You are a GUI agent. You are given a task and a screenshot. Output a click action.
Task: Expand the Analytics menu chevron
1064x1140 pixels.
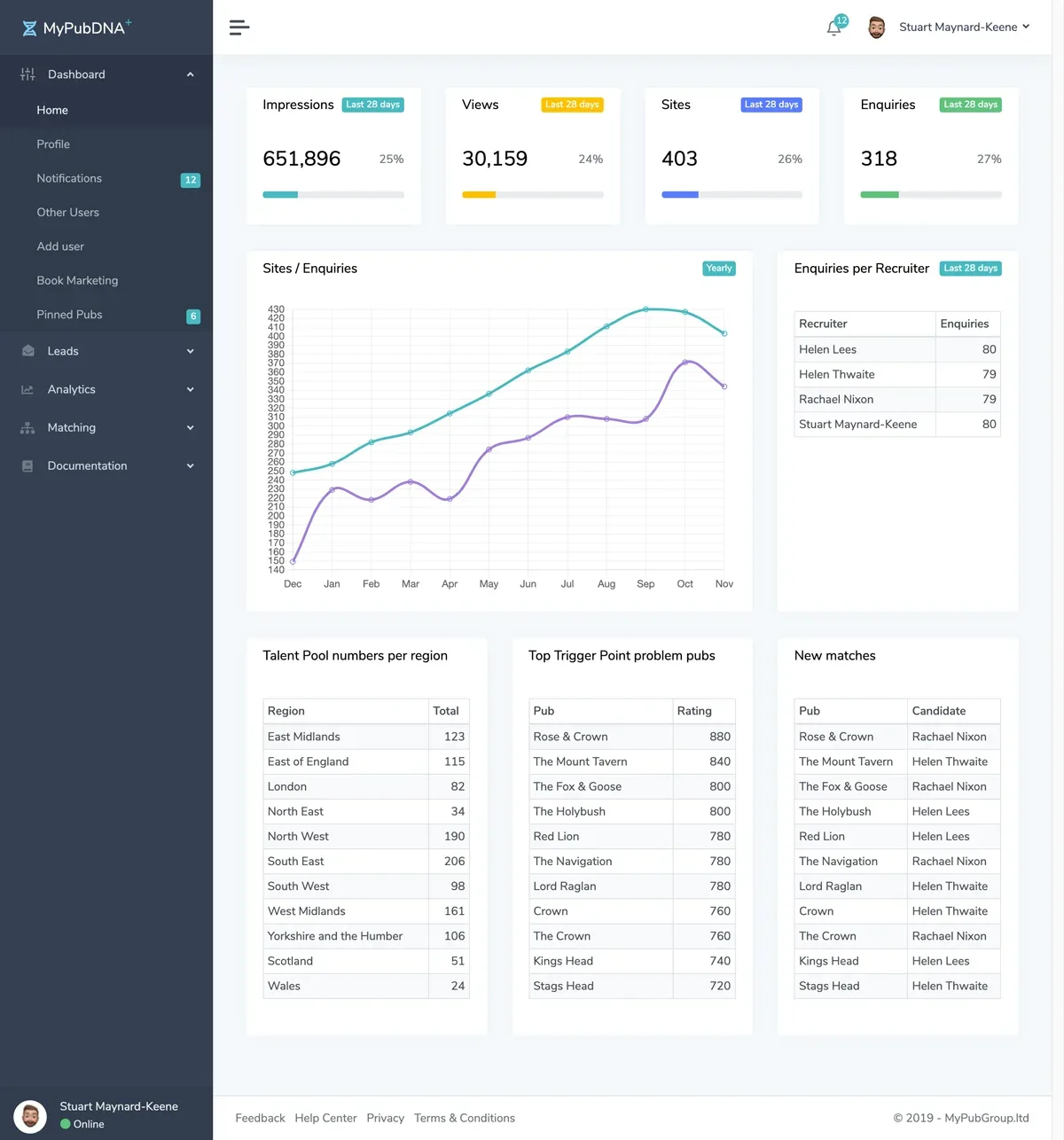[190, 389]
